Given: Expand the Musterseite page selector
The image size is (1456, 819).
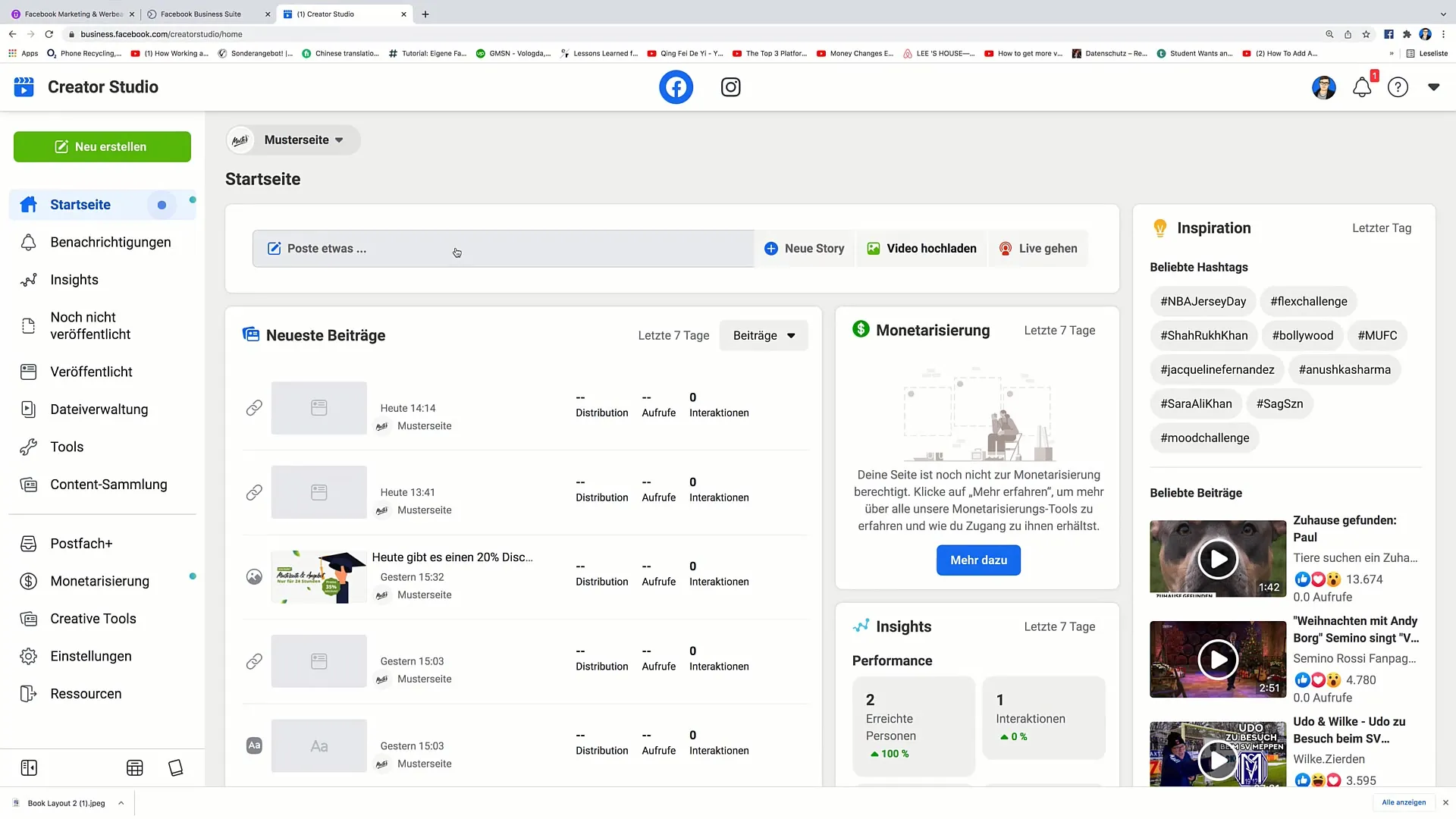Looking at the screenshot, I should (x=294, y=140).
